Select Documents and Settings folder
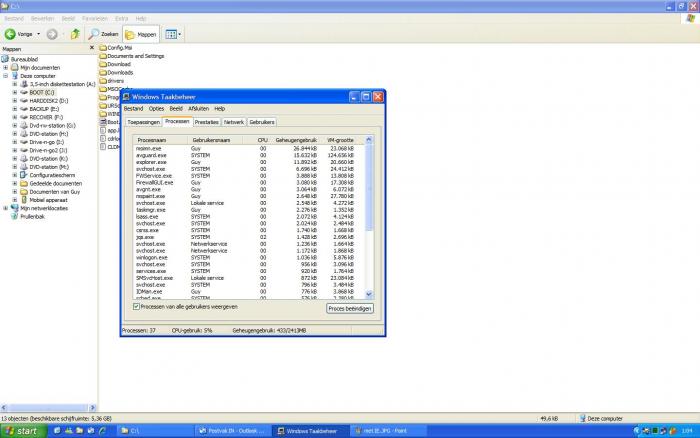 click(x=132, y=56)
